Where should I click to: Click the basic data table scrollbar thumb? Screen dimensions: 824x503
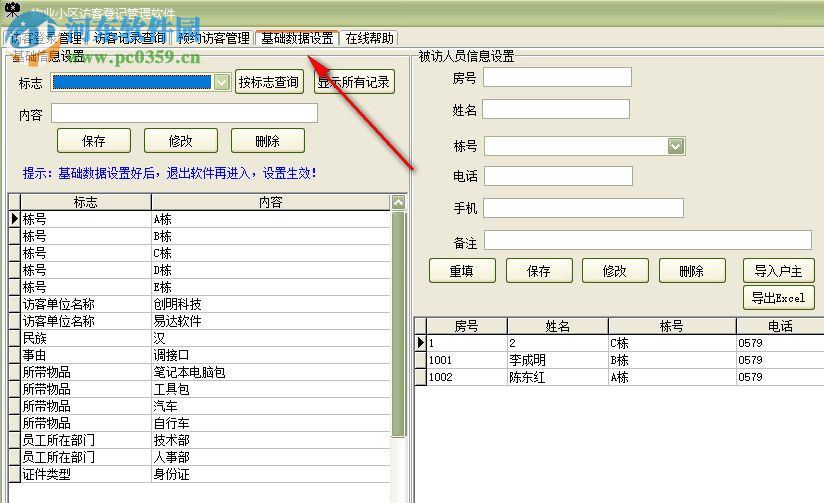(x=398, y=323)
